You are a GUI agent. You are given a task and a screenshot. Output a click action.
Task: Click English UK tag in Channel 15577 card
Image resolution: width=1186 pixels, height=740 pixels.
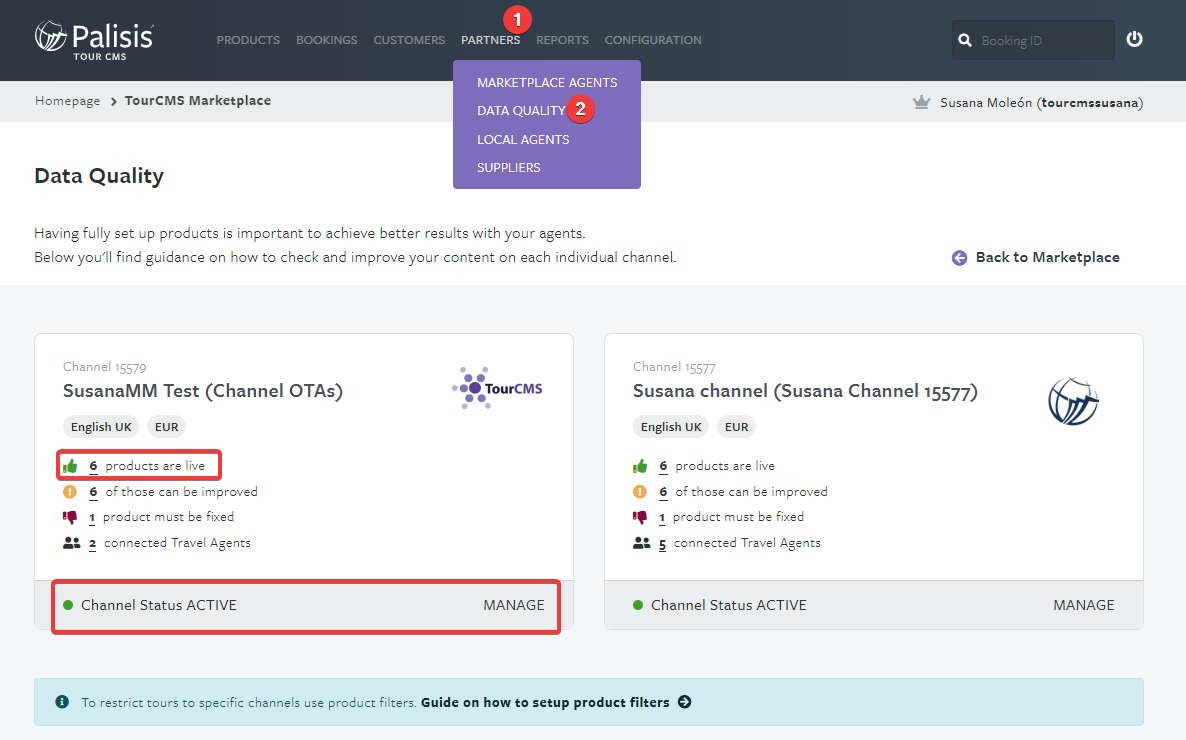(671, 427)
